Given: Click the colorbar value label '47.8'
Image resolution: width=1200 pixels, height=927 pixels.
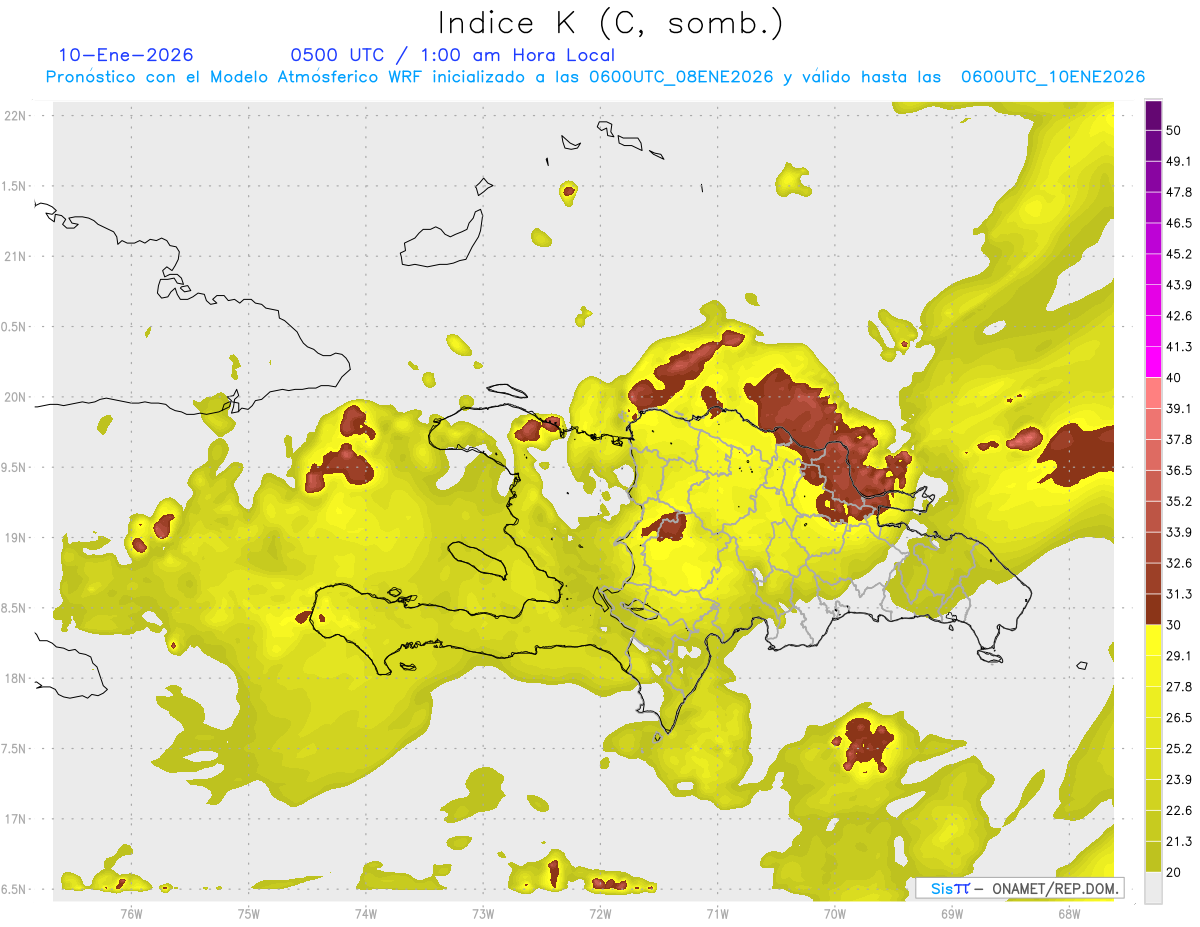Looking at the screenshot, I should (1179, 192).
